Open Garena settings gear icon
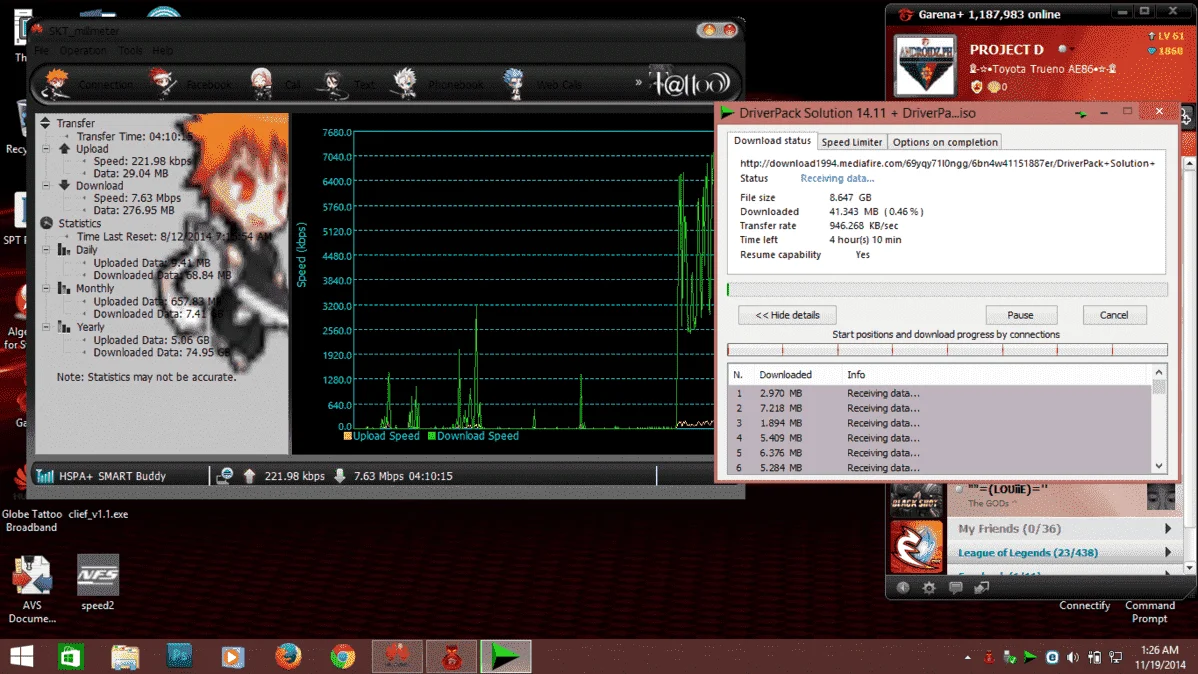This screenshot has width=1198, height=674. click(x=929, y=588)
